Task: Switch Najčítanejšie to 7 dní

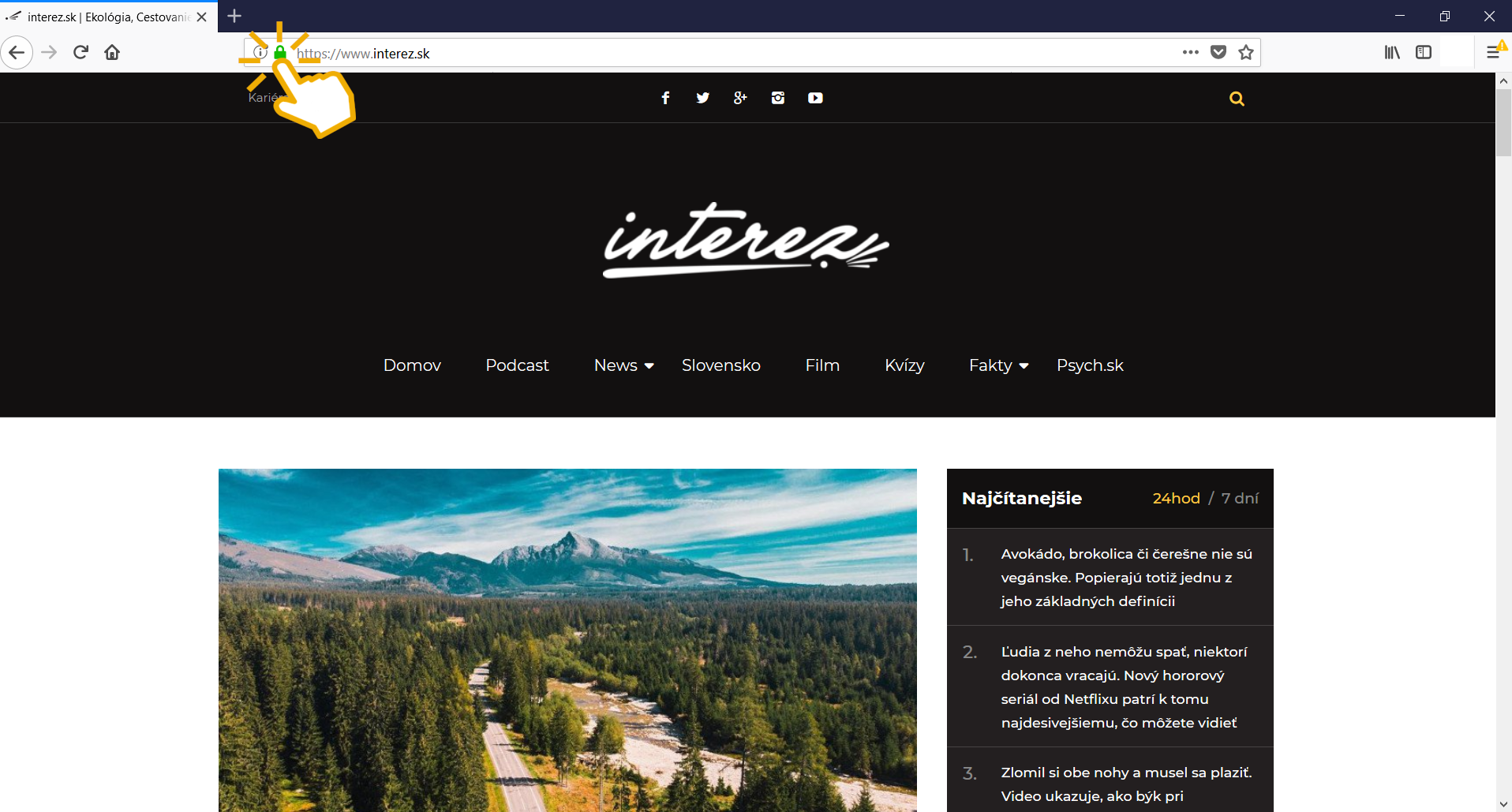Action: [1240, 498]
